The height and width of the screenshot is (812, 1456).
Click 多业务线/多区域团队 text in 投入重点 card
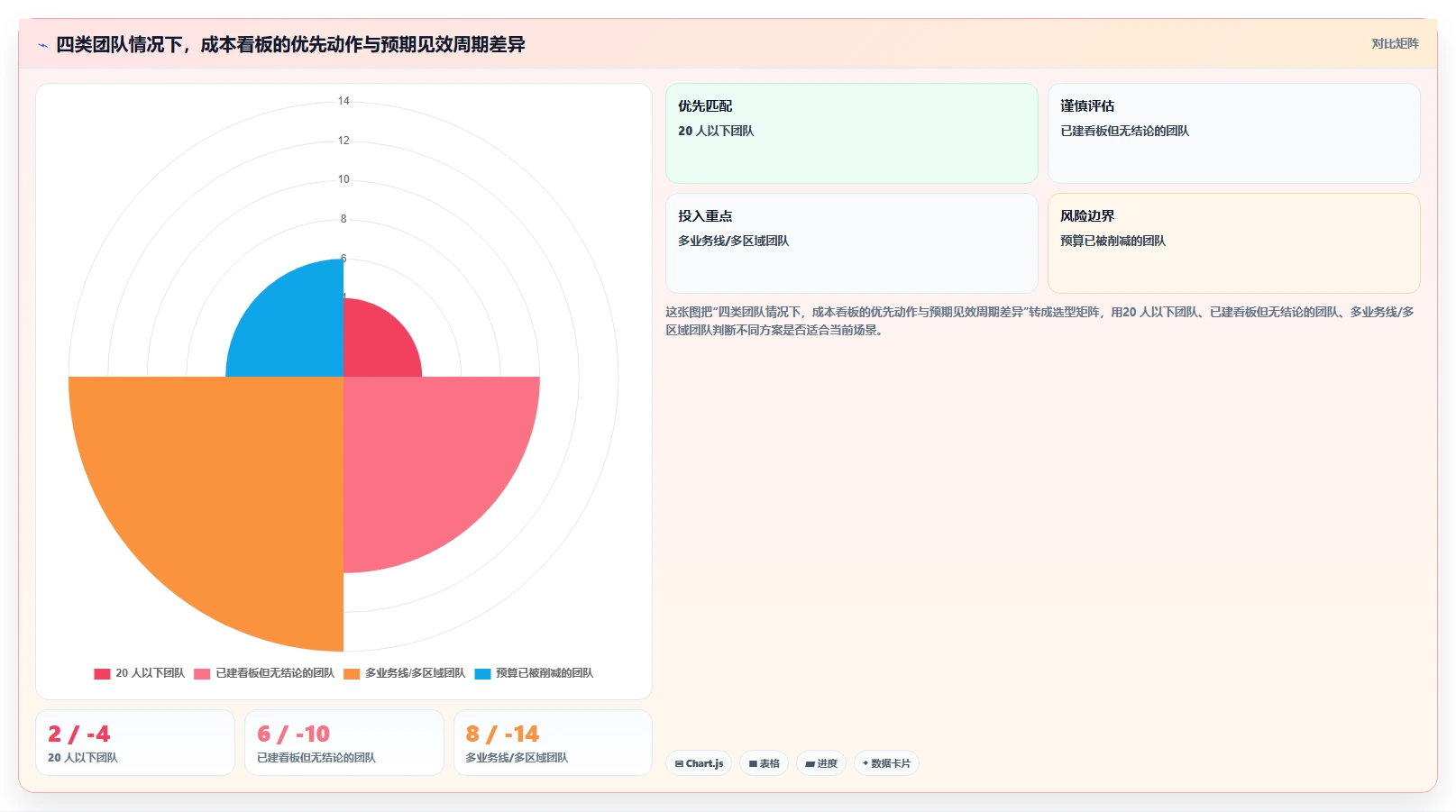tap(733, 241)
